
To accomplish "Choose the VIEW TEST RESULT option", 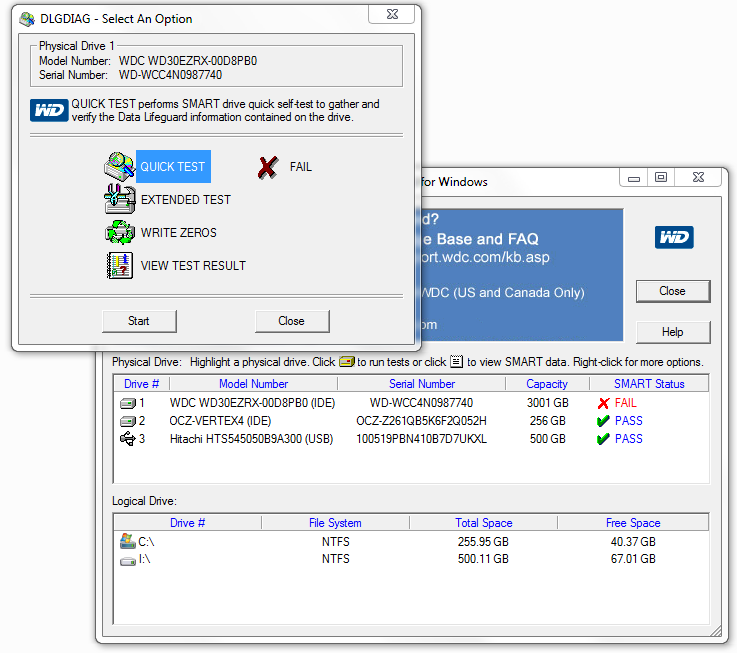I will [x=193, y=266].
